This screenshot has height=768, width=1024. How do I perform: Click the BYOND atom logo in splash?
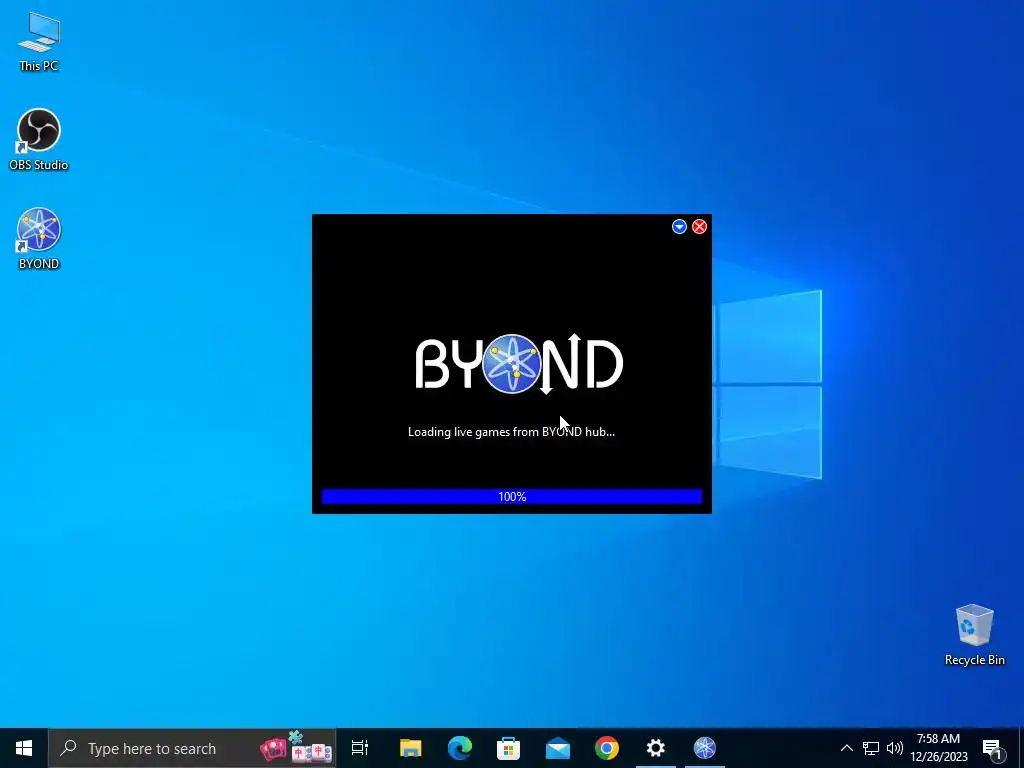tap(511, 364)
